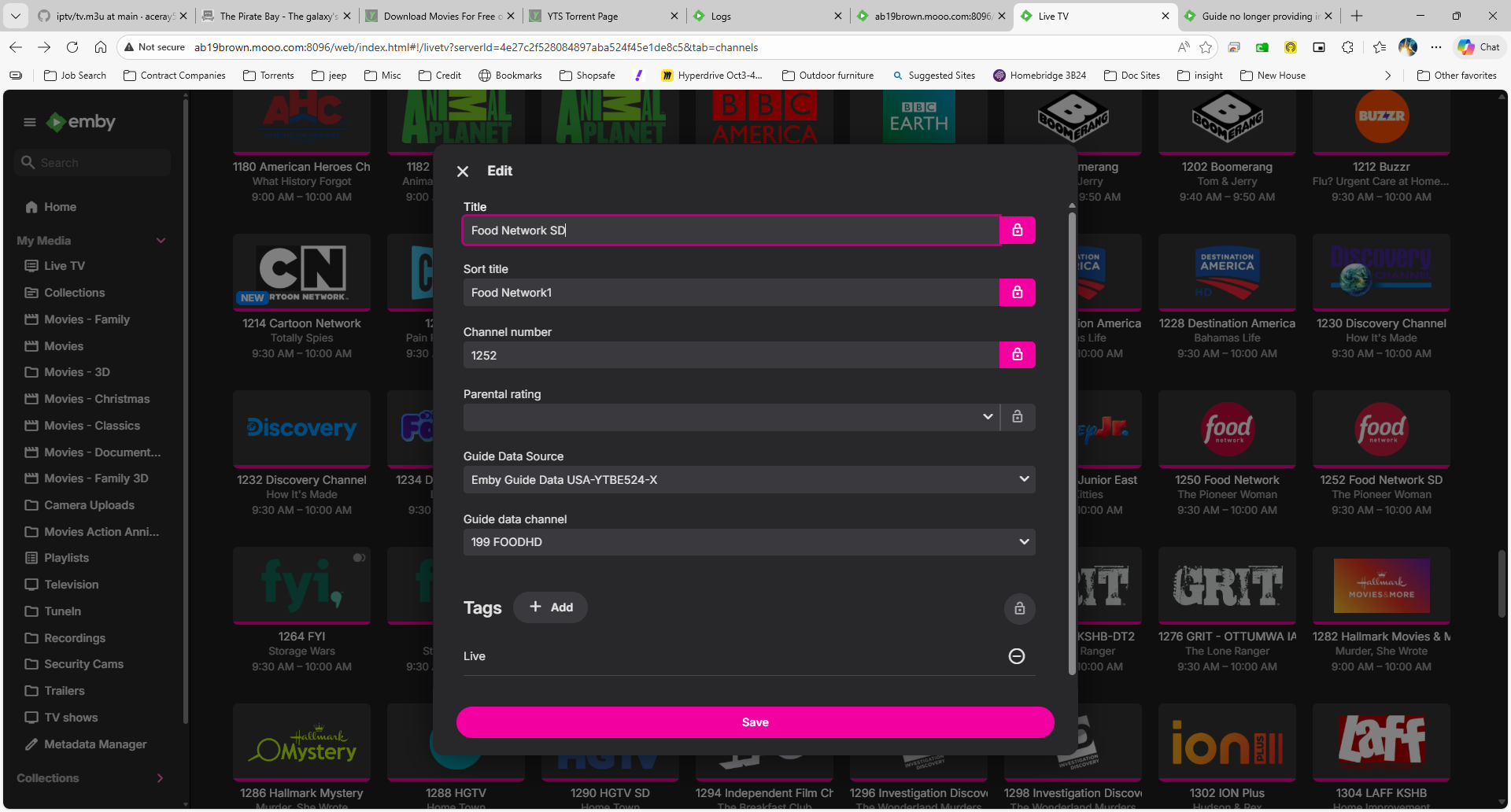The width and height of the screenshot is (1511, 812).
Task: Remove the Live tag with the minus icon
Action: 1017,656
